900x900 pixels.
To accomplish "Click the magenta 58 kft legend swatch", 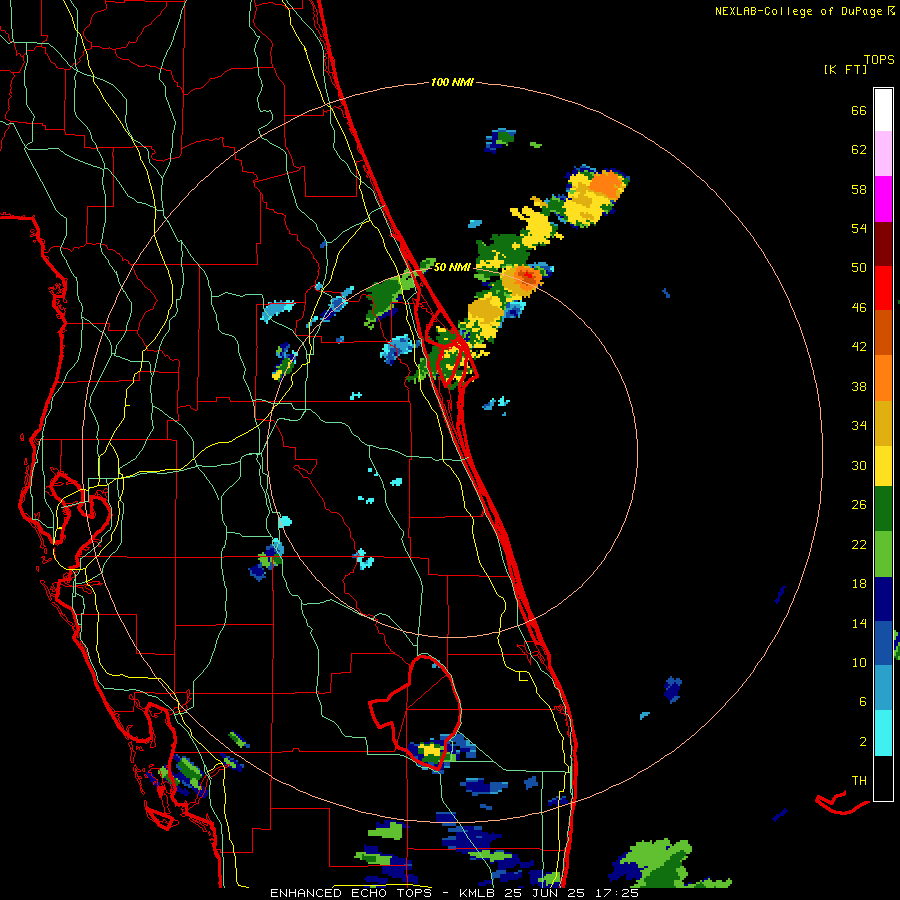I will [x=883, y=199].
